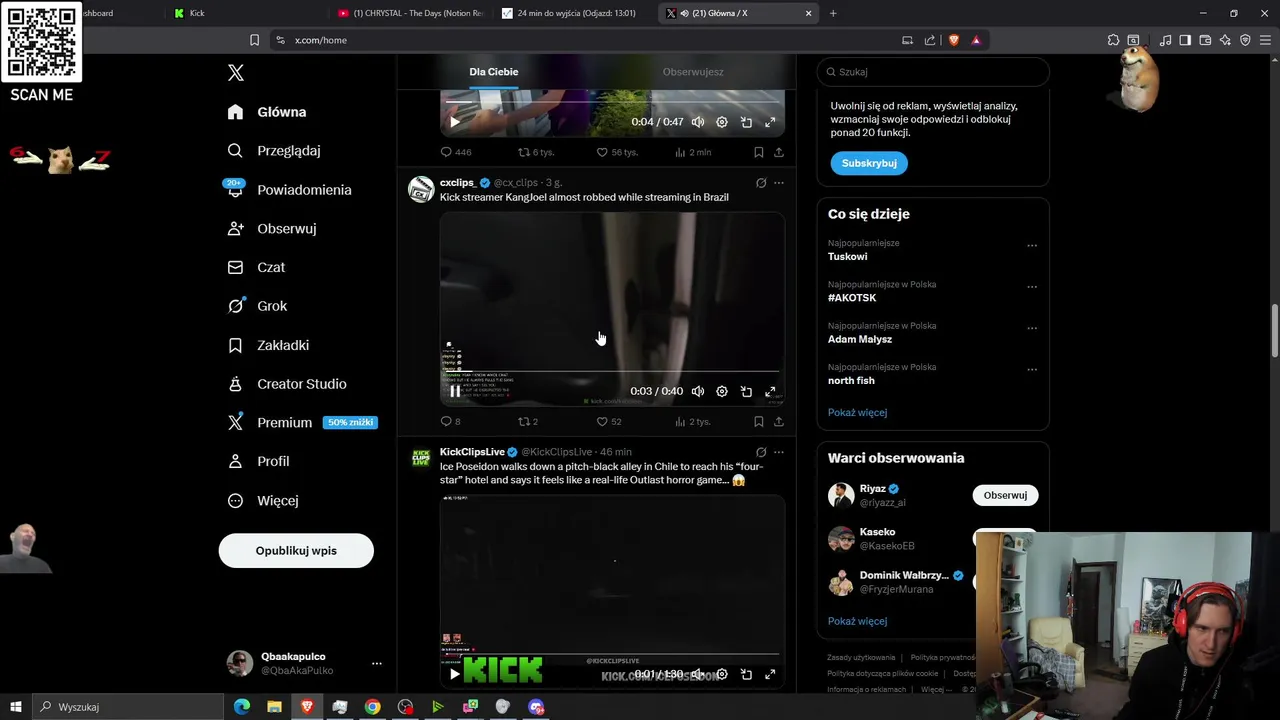Like the cxclips_ post
Viewport: 1280px width, 720px height.
pyautogui.click(x=608, y=422)
